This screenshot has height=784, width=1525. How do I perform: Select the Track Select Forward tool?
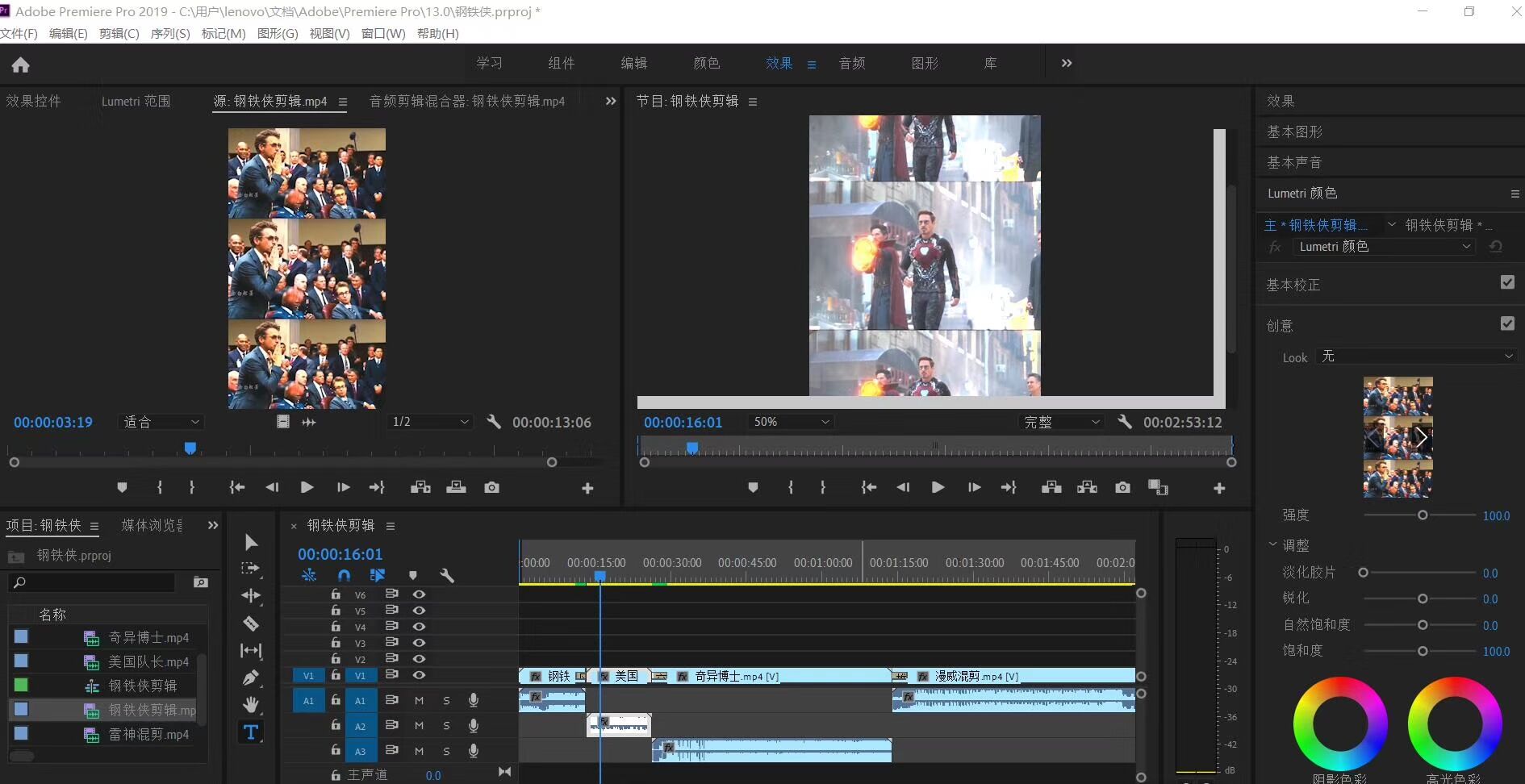[x=251, y=569]
